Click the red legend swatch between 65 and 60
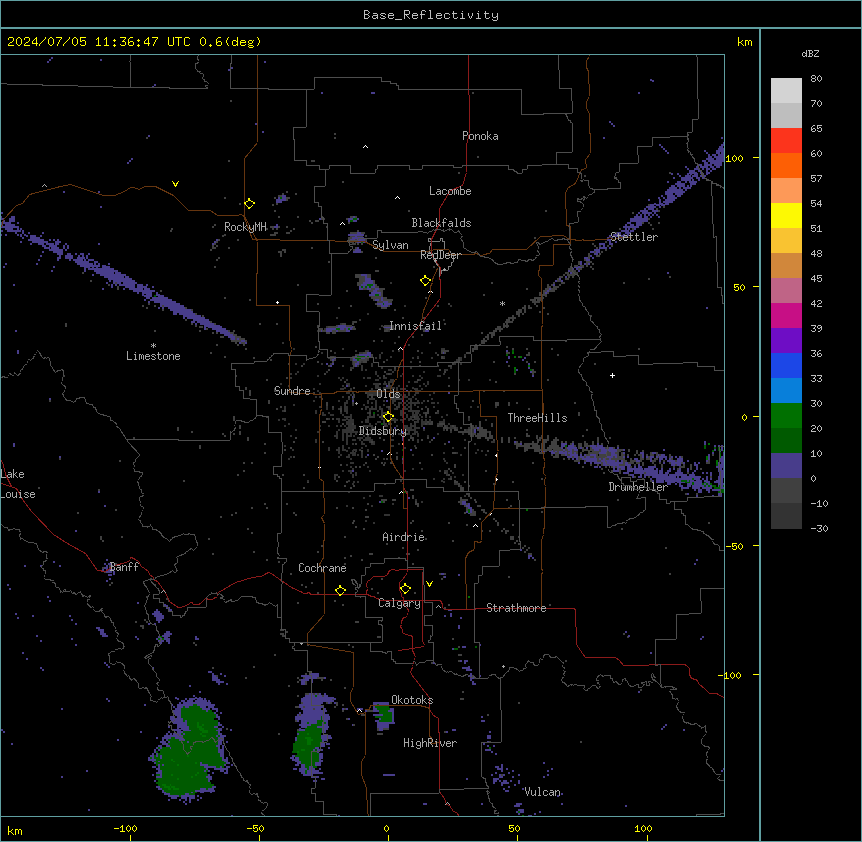 pyautogui.click(x=786, y=141)
